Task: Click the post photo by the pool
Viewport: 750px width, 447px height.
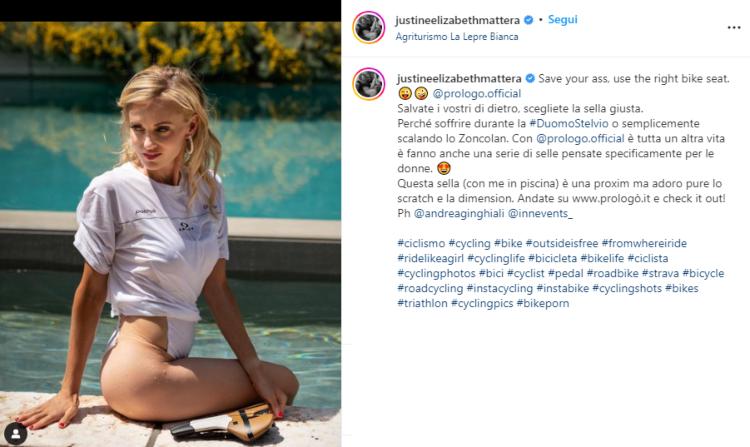Action: click(x=170, y=230)
